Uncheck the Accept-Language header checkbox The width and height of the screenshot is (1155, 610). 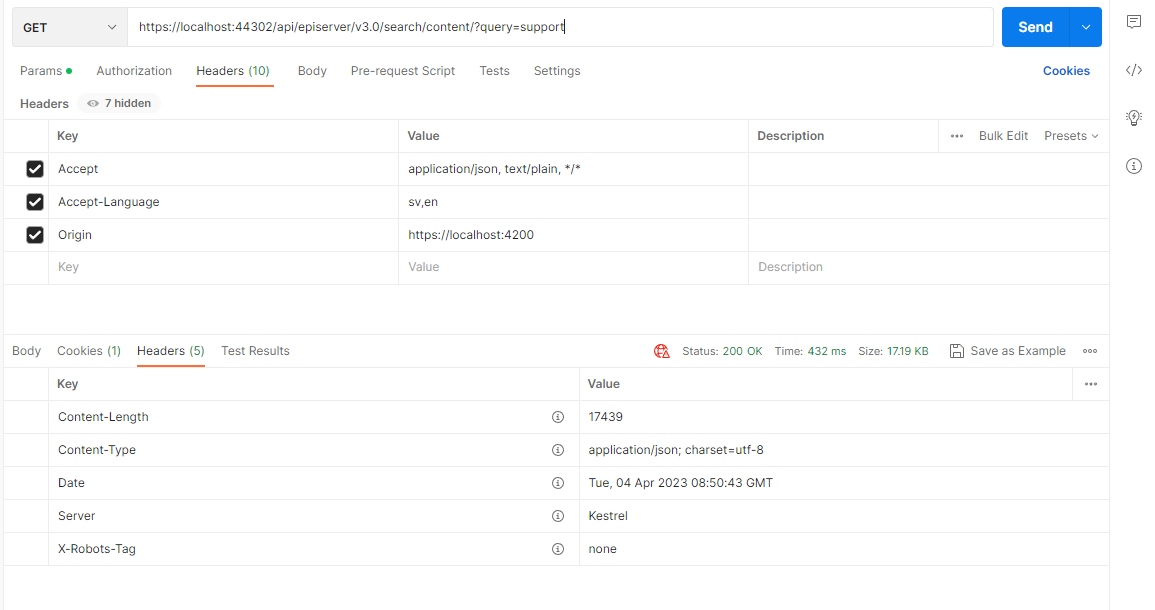pos(35,202)
